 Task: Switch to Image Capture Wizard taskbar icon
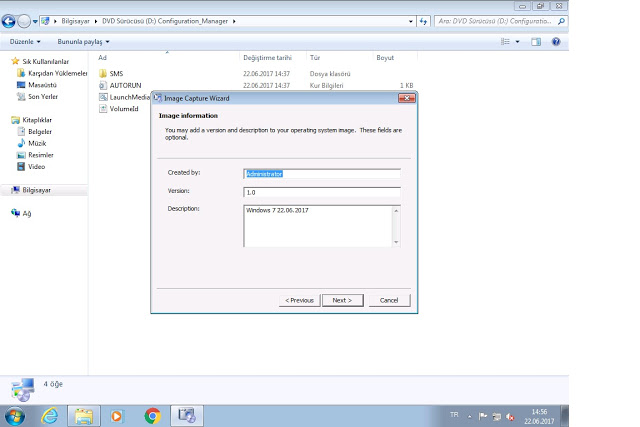(186, 414)
